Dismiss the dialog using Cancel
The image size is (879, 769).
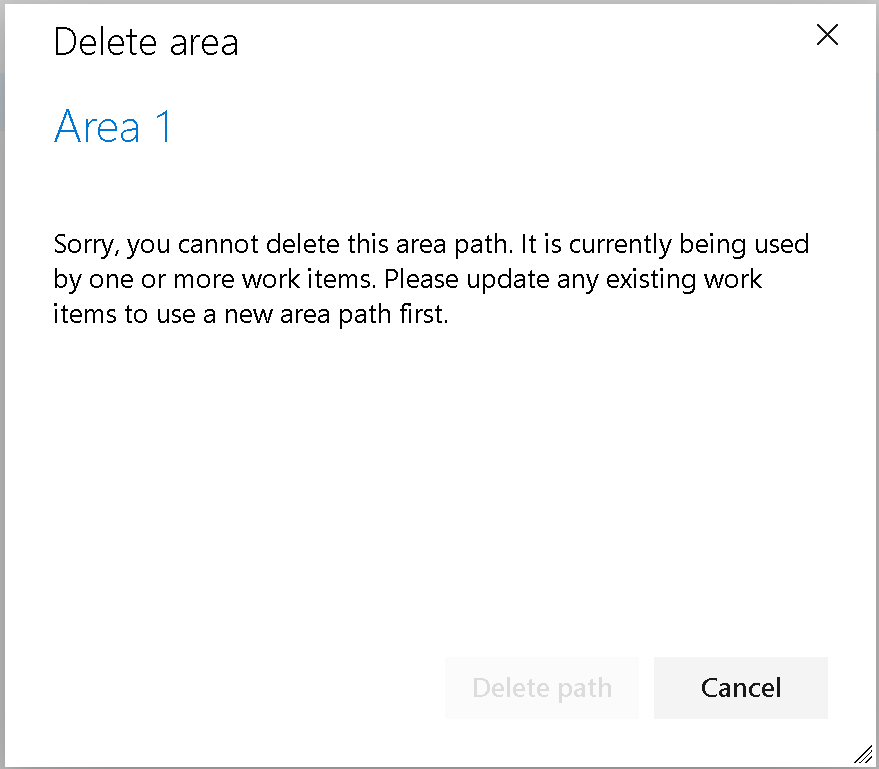click(740, 688)
